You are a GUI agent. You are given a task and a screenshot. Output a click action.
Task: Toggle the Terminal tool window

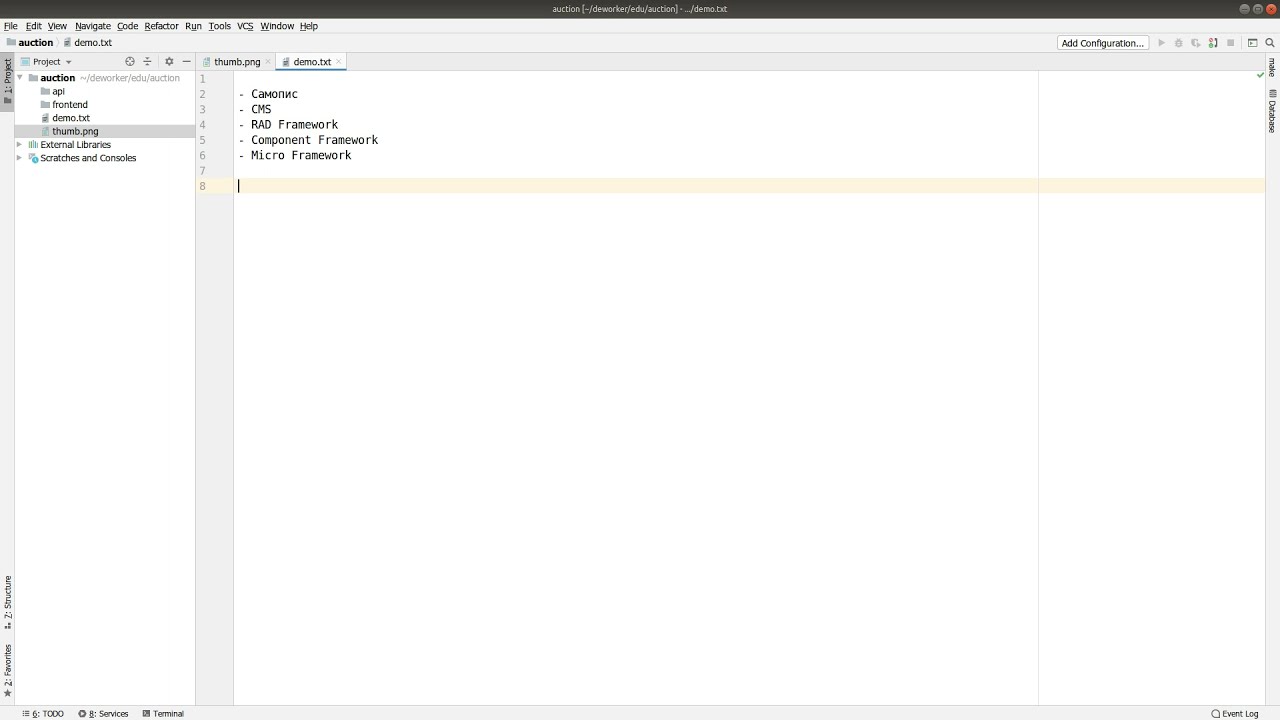click(163, 714)
